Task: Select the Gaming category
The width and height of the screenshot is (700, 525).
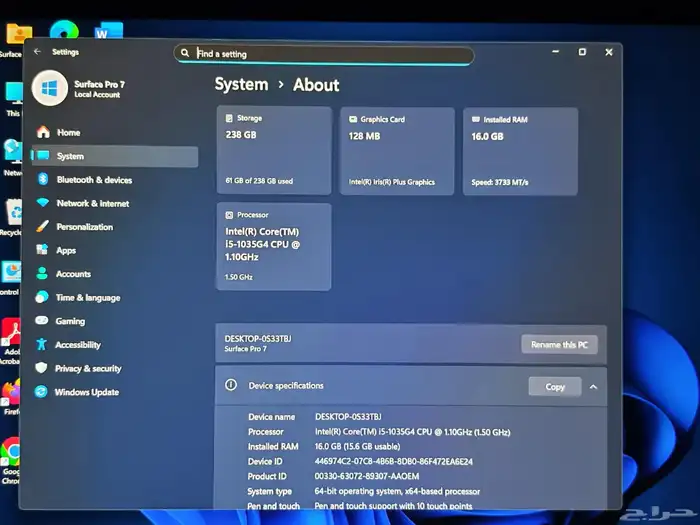Action: [70, 321]
